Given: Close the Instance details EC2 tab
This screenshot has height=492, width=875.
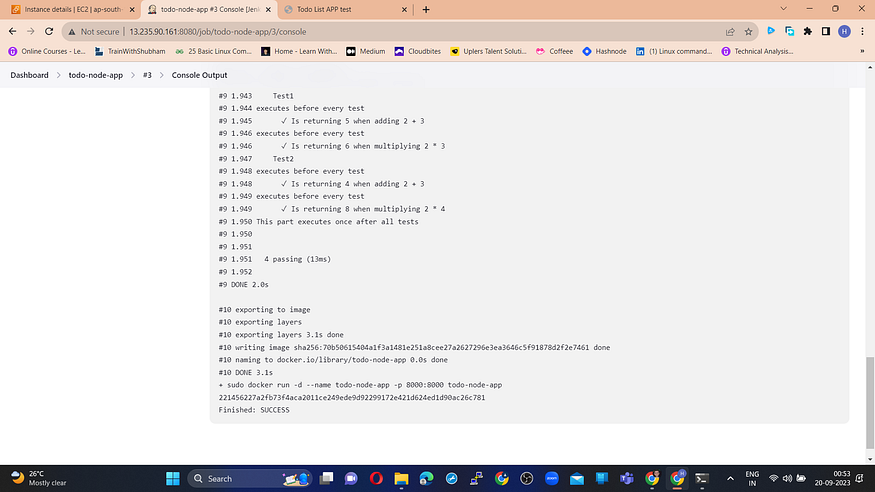Looking at the screenshot, I should [x=132, y=9].
